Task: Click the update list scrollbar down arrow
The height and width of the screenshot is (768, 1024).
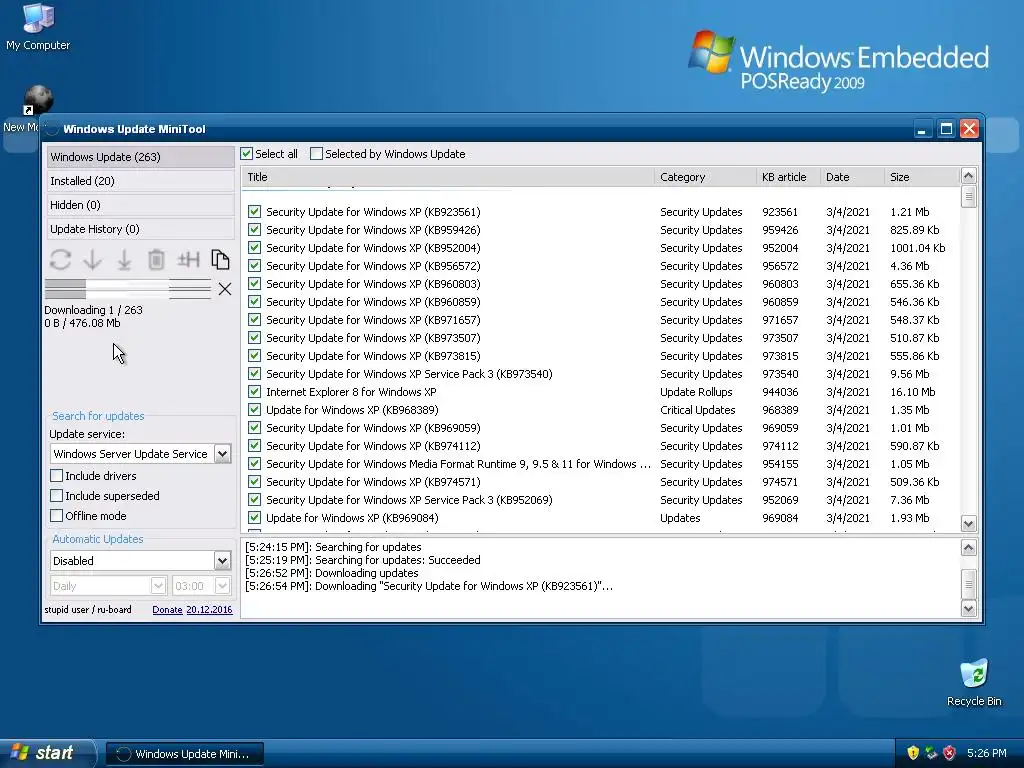Action: pos(968,524)
